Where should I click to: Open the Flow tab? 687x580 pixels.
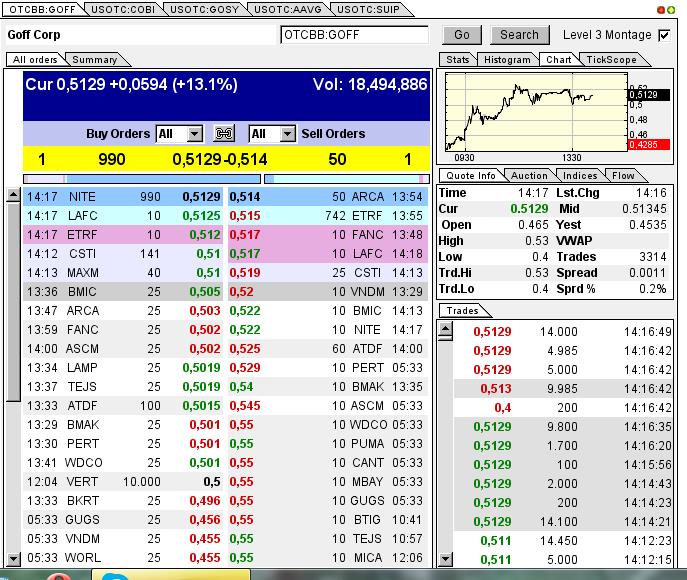pyautogui.click(x=623, y=176)
